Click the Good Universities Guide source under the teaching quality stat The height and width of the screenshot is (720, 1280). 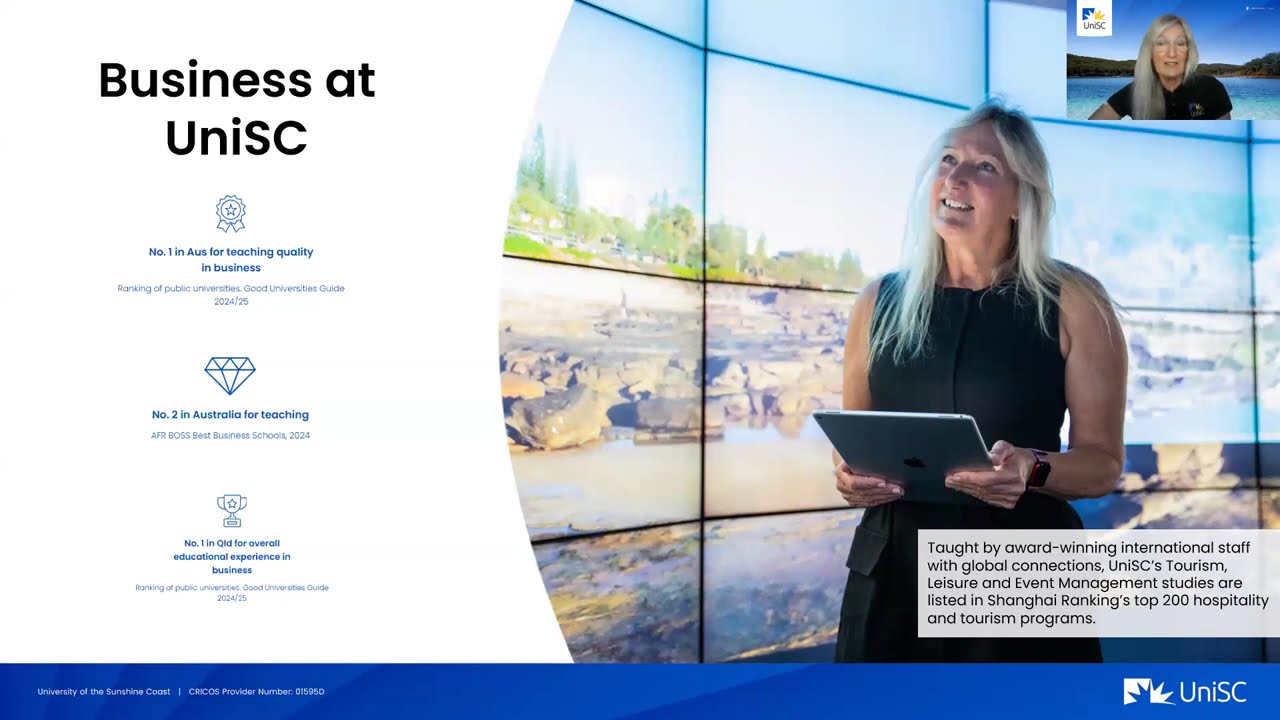(231, 295)
